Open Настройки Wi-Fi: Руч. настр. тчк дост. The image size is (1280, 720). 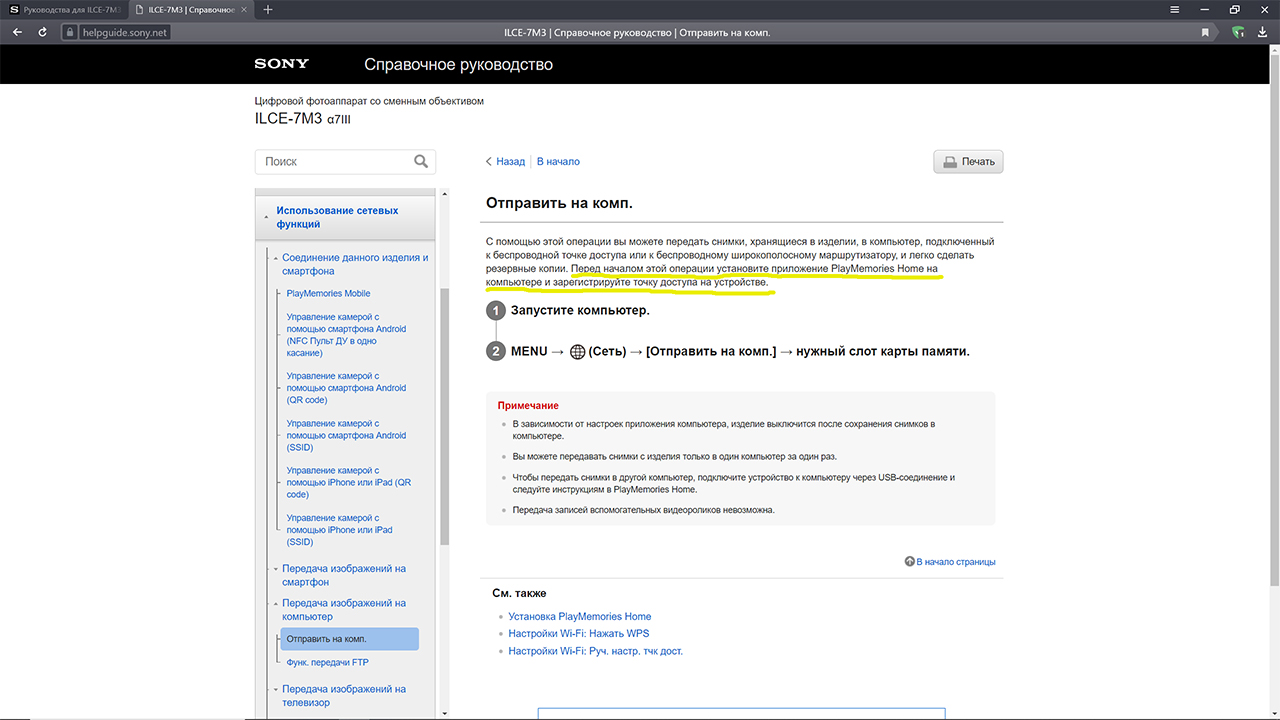(x=596, y=650)
